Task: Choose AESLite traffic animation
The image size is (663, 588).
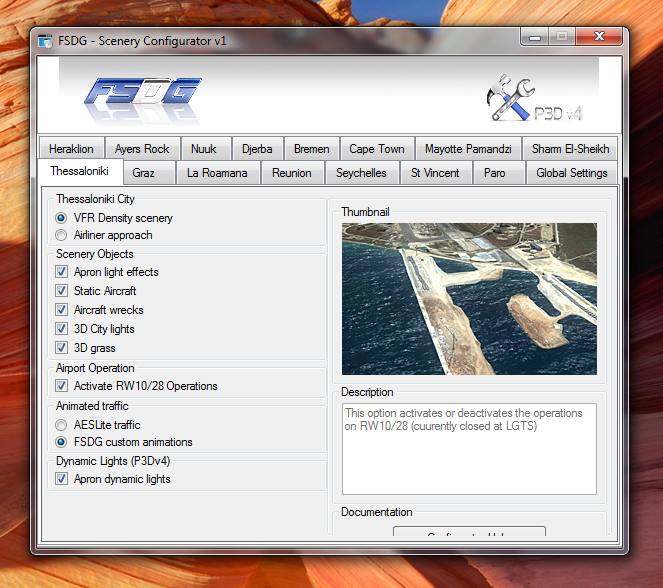Action: pyautogui.click(x=62, y=425)
